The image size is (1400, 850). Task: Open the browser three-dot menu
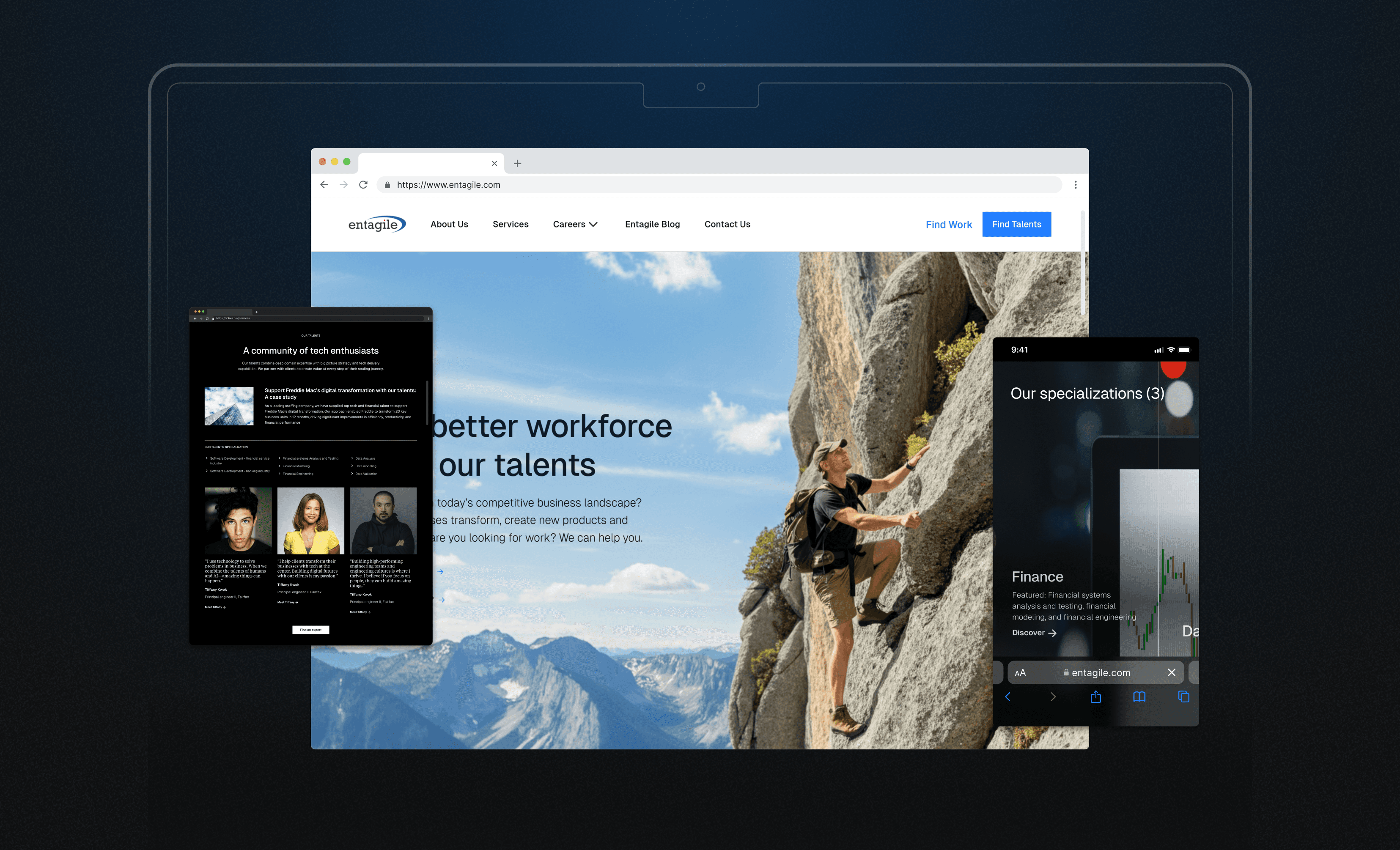click(1075, 185)
